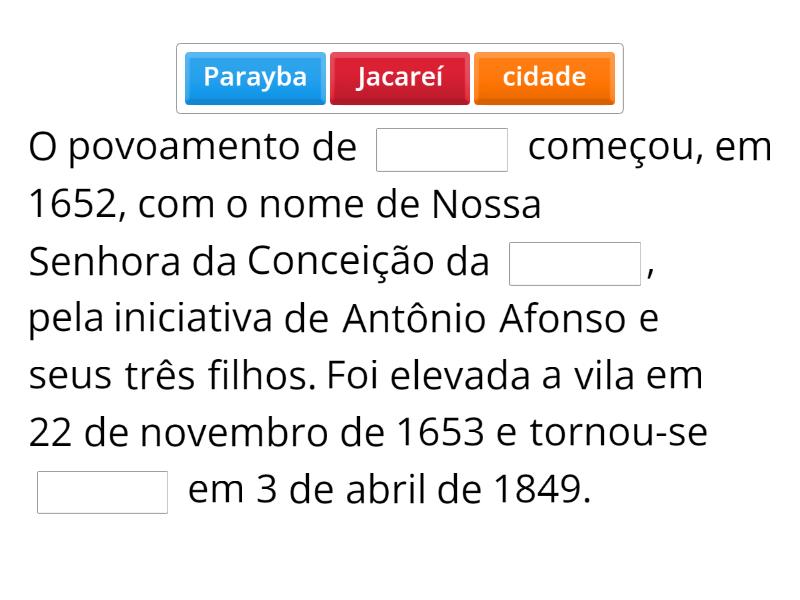800x600 pixels.
Task: Click the word 'tornou-se'
Action: pyautogui.click(x=618, y=433)
